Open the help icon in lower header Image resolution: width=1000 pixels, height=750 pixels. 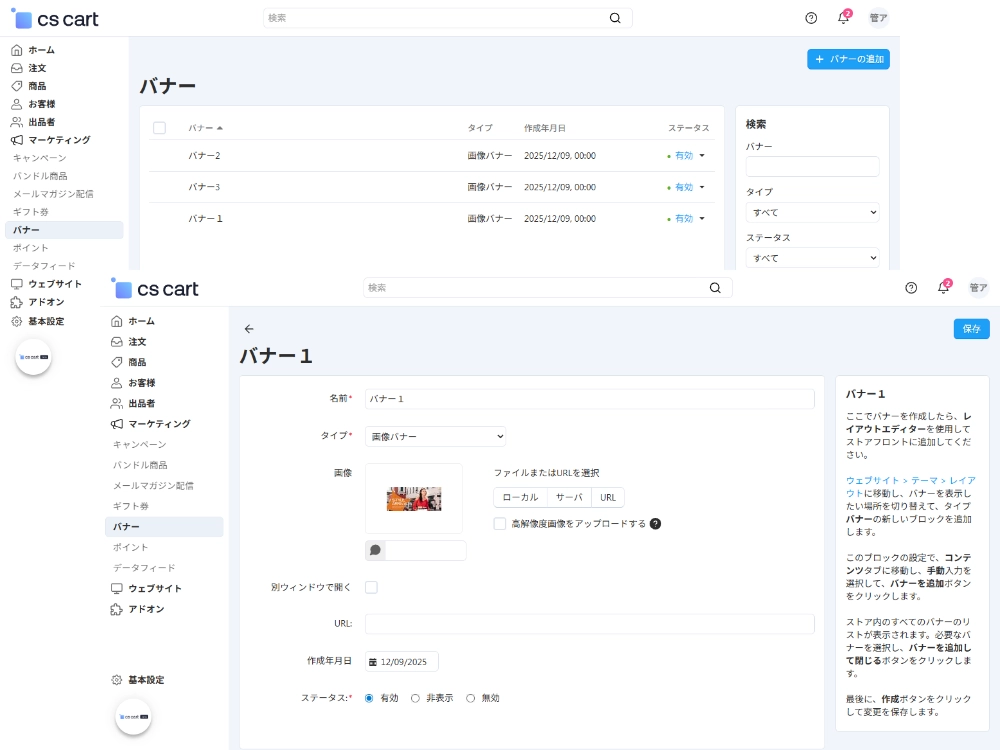coord(911,288)
